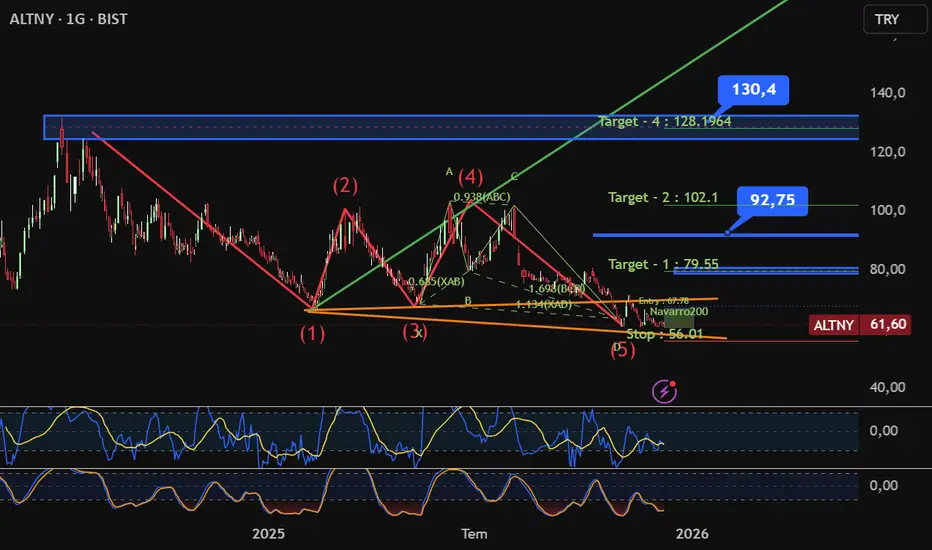Select the red wave label (2)
The height and width of the screenshot is (550, 932).
pos(345,186)
